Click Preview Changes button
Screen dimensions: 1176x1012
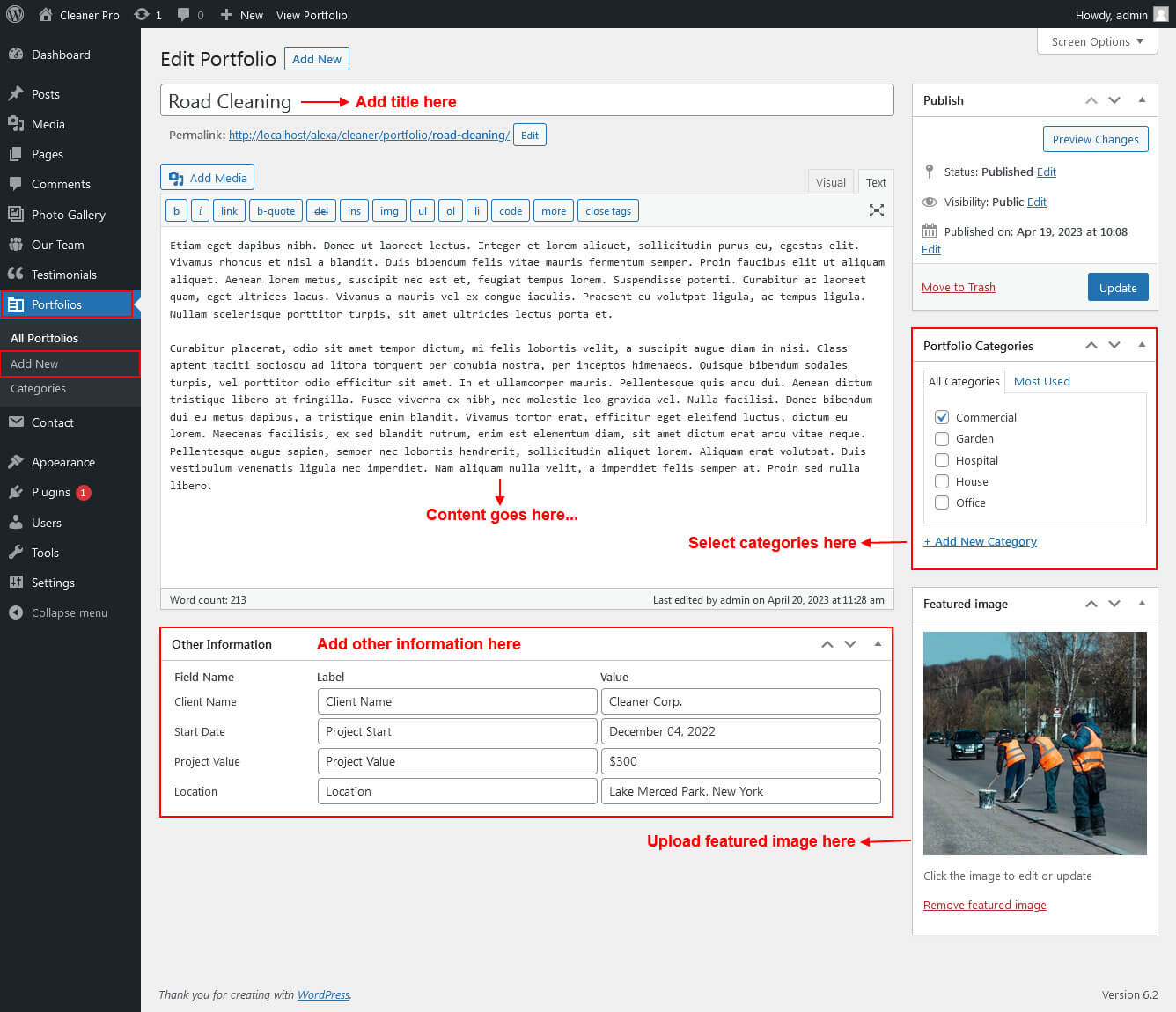coord(1095,139)
